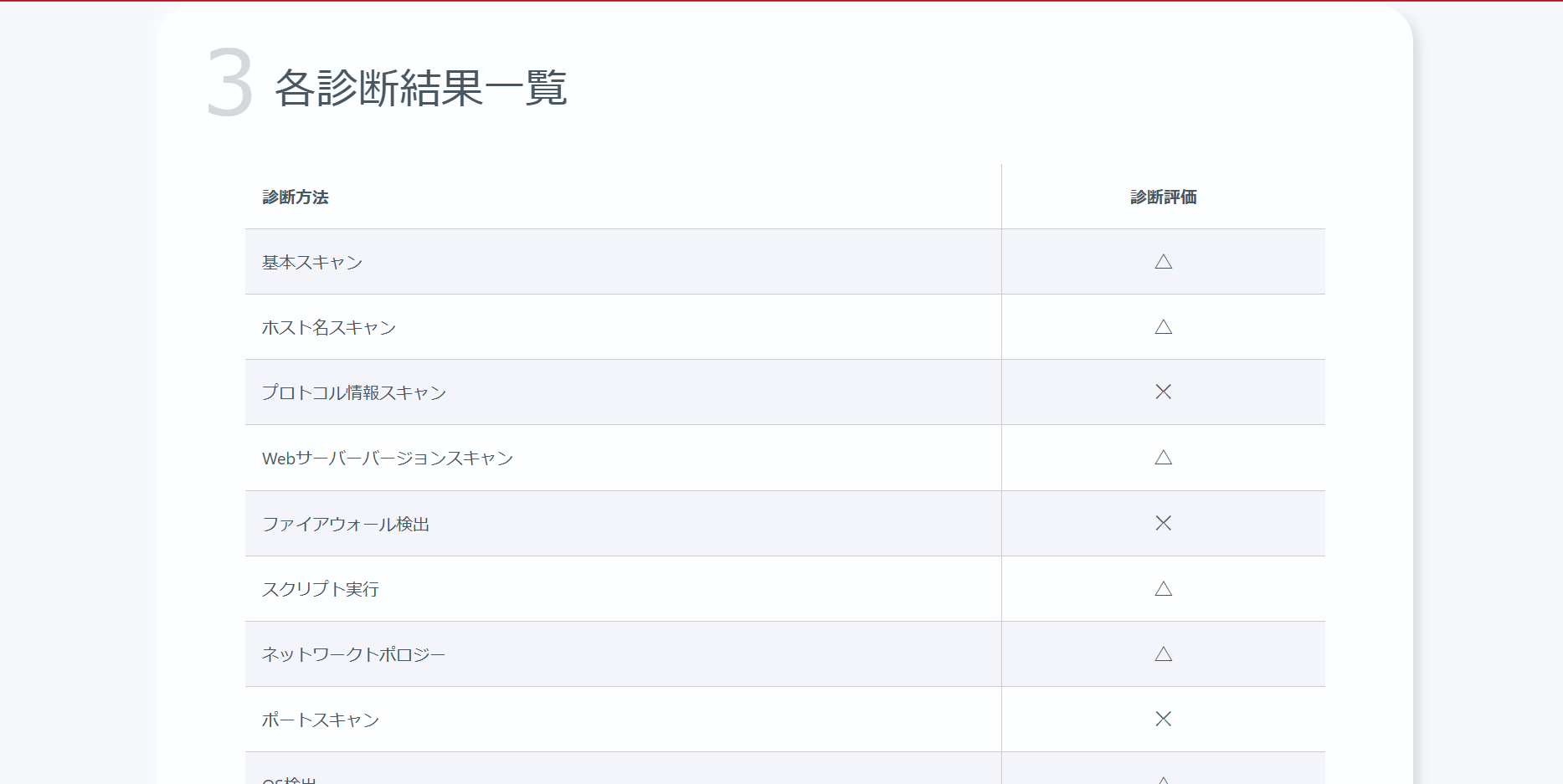
Task: Select the スクリプト実行 row label
Action: click(321, 590)
